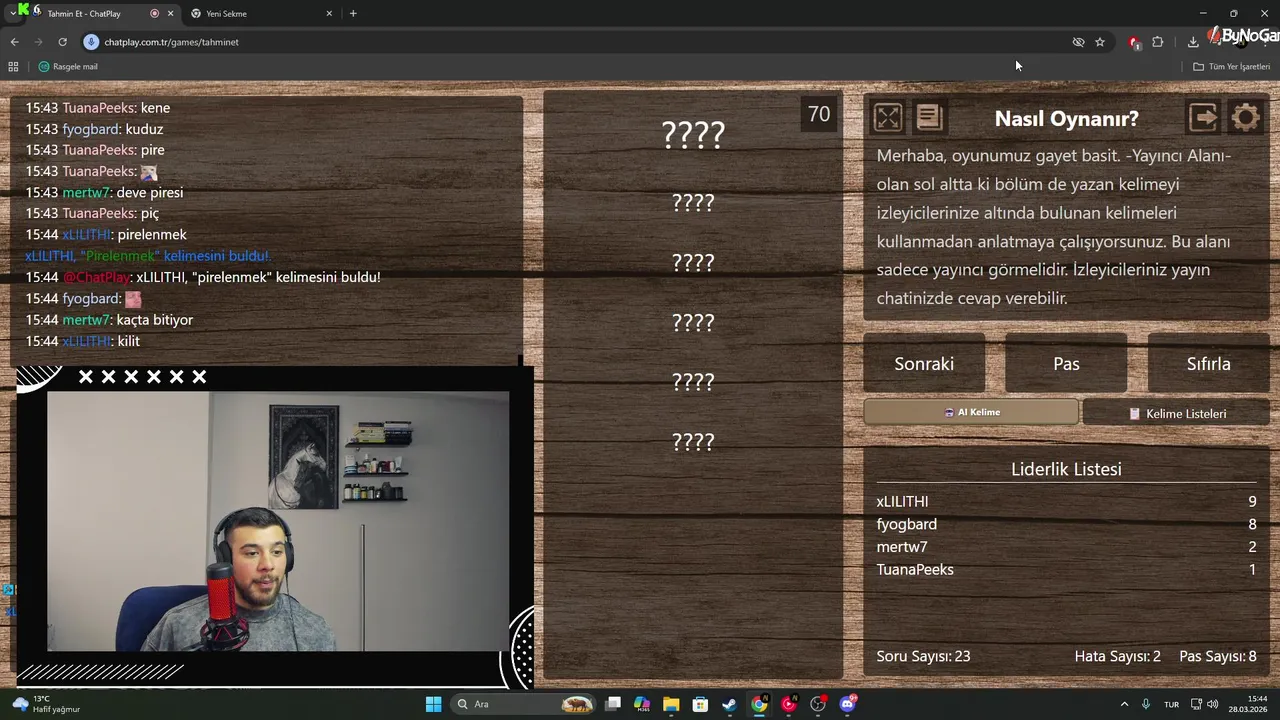Show hidden system tray icons
Screen dimensions: 1280x720
(1124, 704)
